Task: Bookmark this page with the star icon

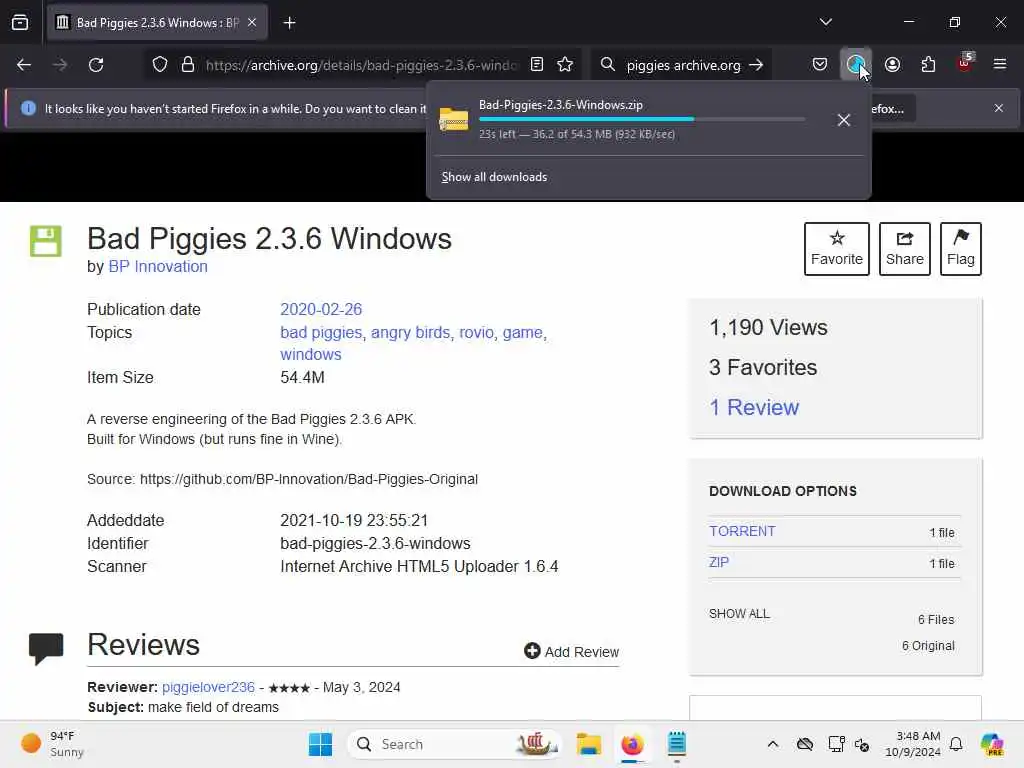Action: coord(566,64)
